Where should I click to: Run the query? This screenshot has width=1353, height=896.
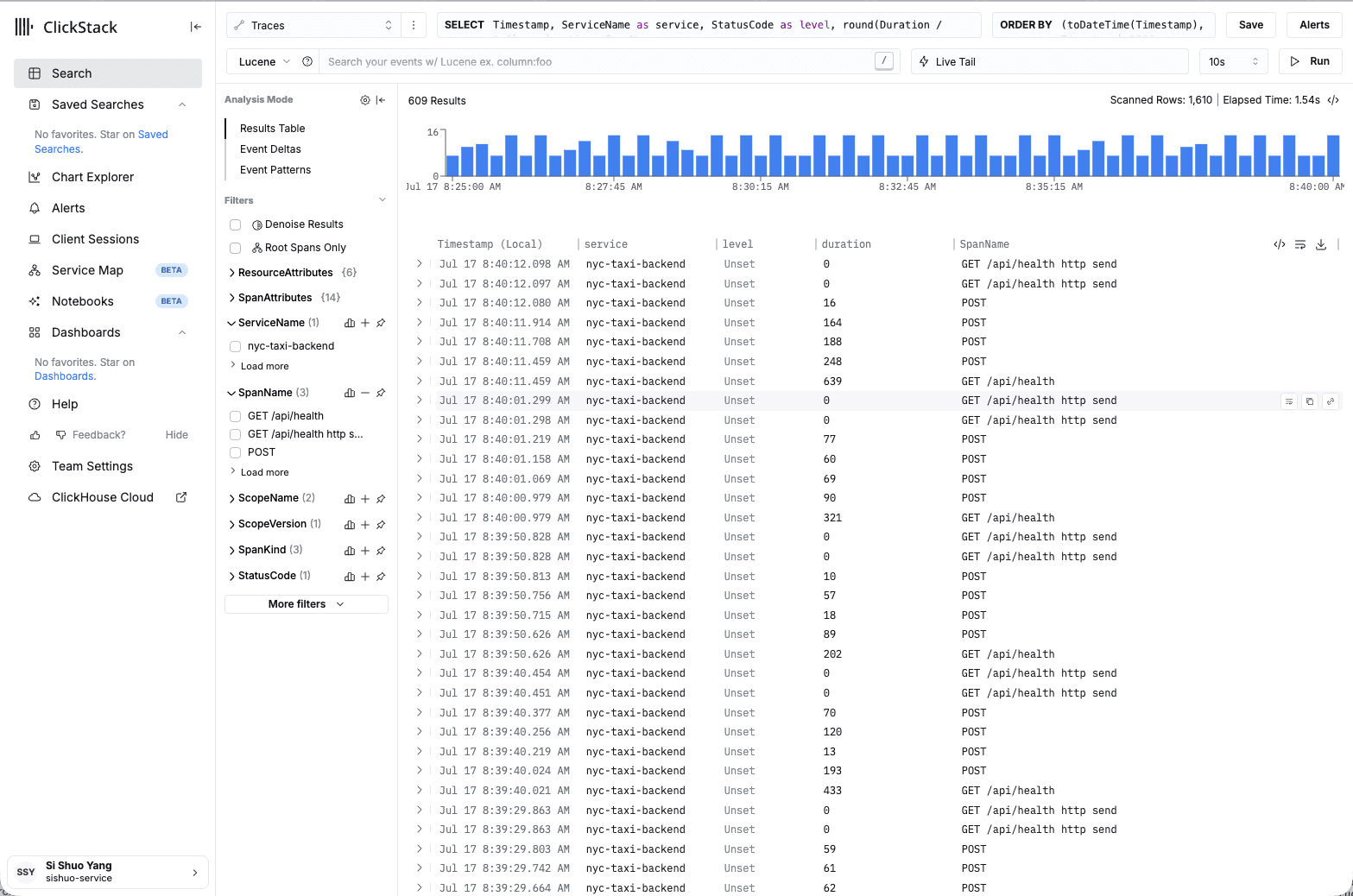(1310, 61)
